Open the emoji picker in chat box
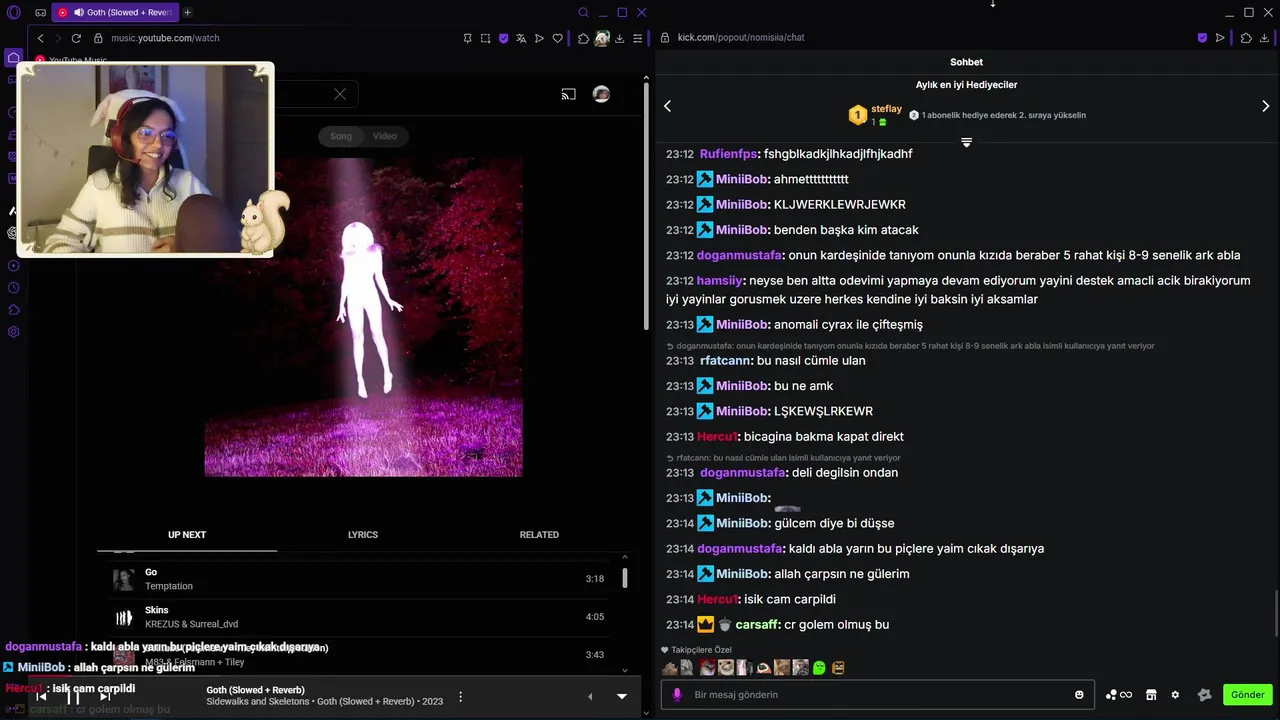1280x720 pixels. tap(1079, 694)
